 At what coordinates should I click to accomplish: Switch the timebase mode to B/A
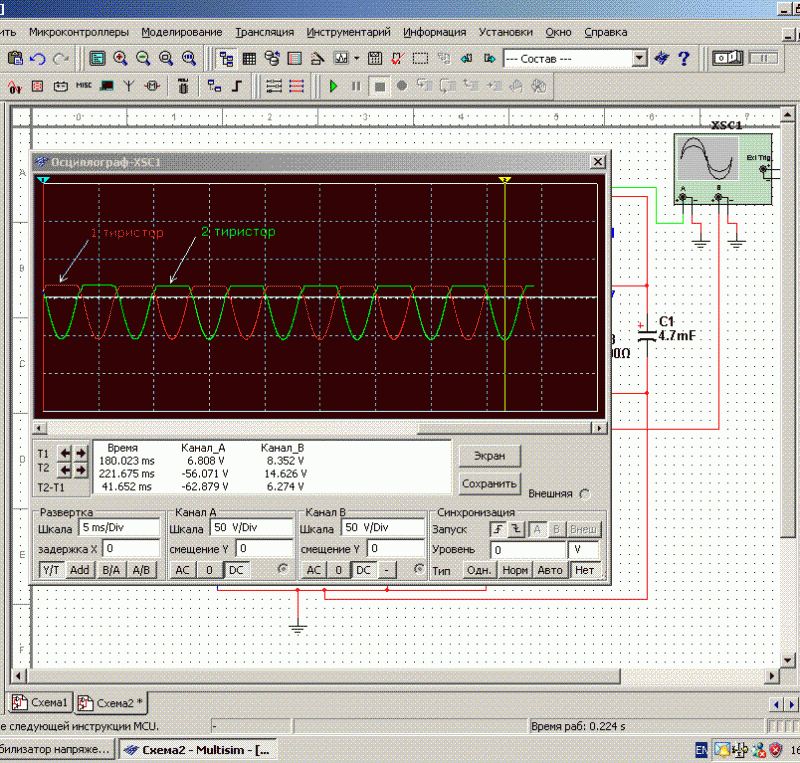click(112, 570)
